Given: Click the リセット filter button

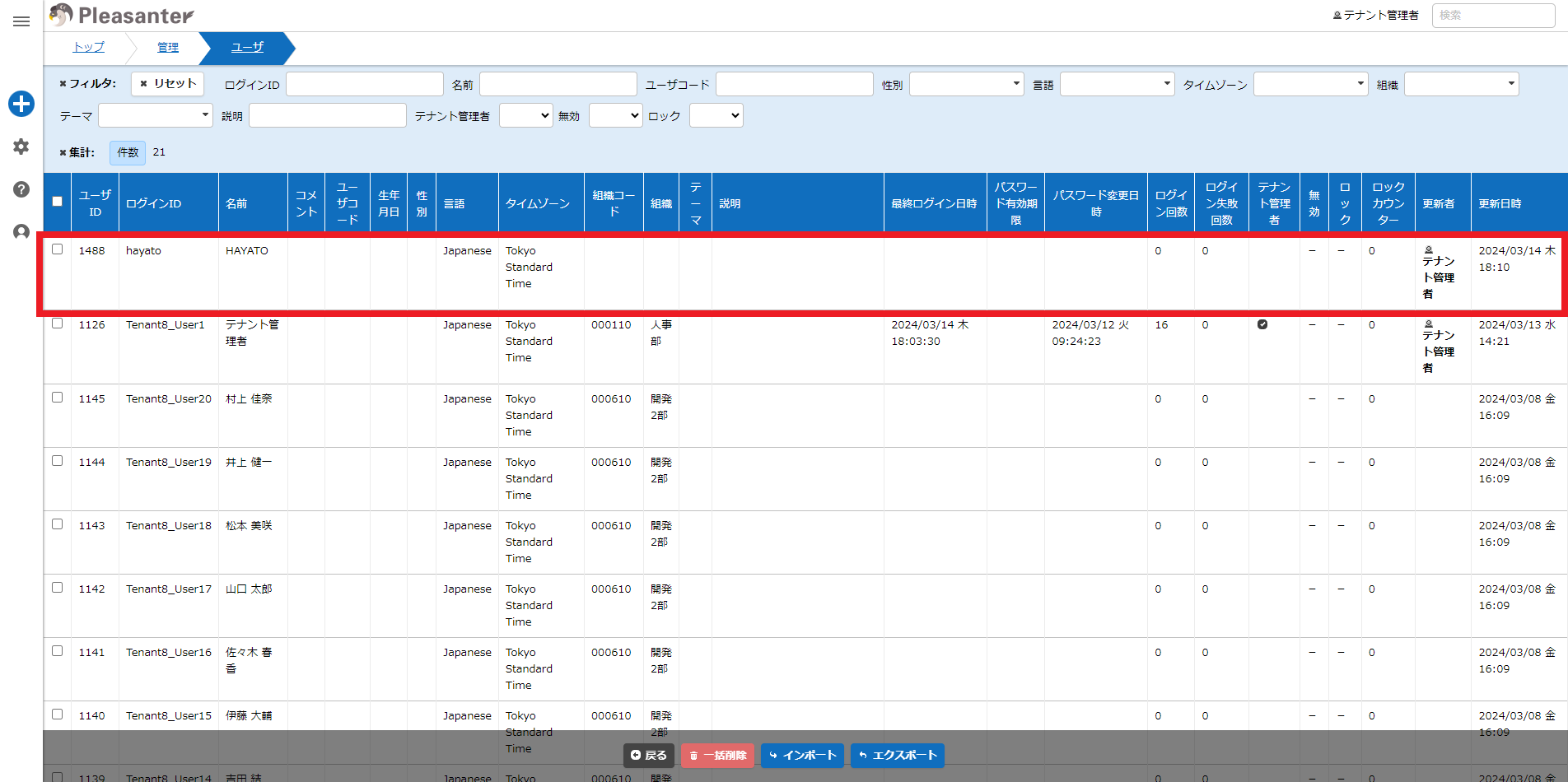Looking at the screenshot, I should coord(168,84).
